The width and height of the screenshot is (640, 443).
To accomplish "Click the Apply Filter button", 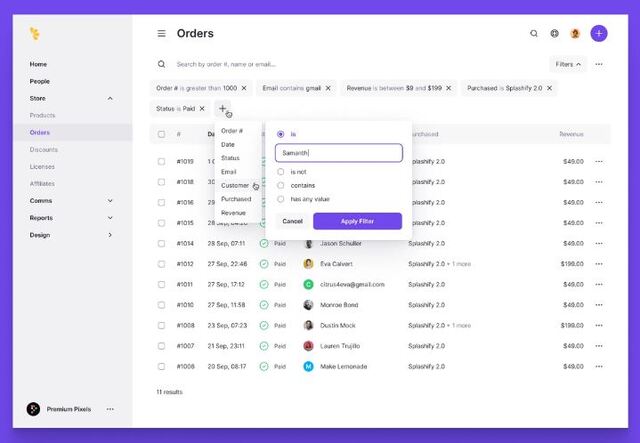I will (358, 221).
